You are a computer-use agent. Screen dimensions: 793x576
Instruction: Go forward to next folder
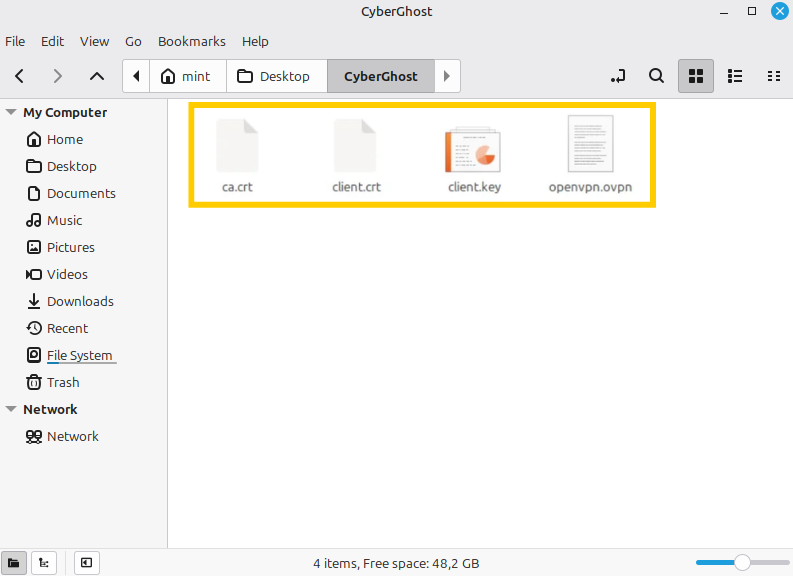pyautogui.click(x=58, y=76)
